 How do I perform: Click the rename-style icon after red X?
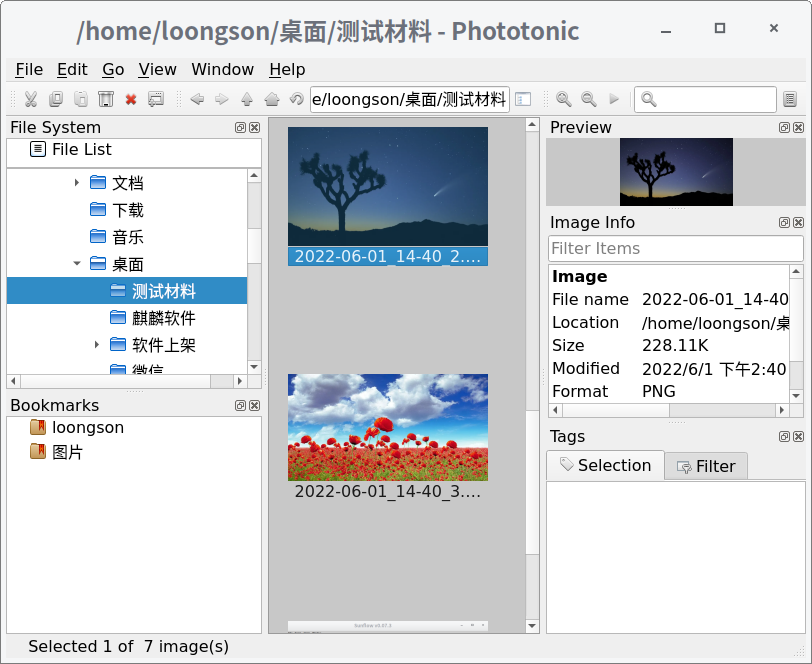(156, 99)
